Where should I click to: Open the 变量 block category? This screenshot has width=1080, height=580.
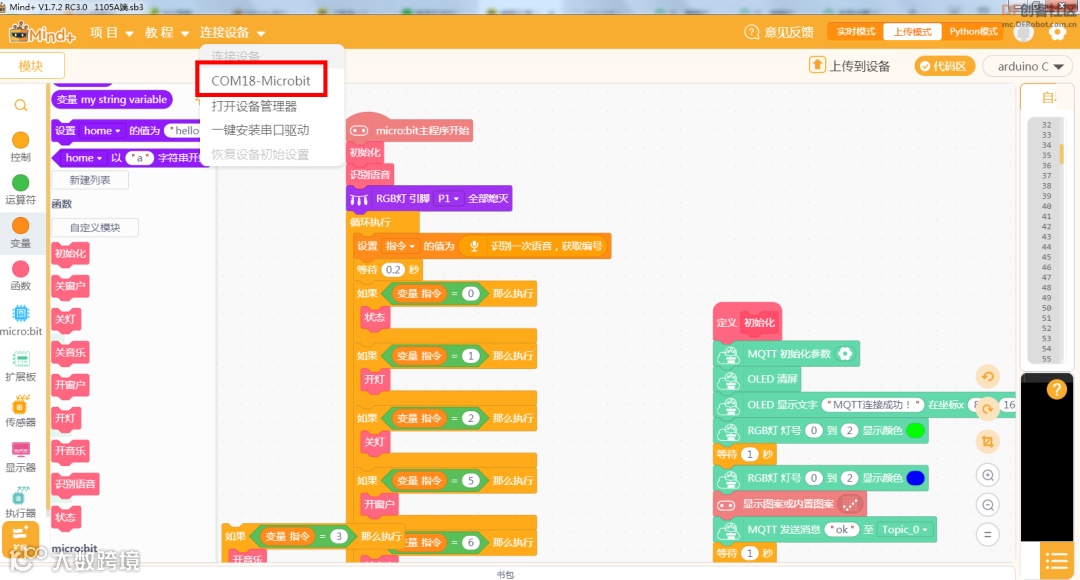(21, 233)
